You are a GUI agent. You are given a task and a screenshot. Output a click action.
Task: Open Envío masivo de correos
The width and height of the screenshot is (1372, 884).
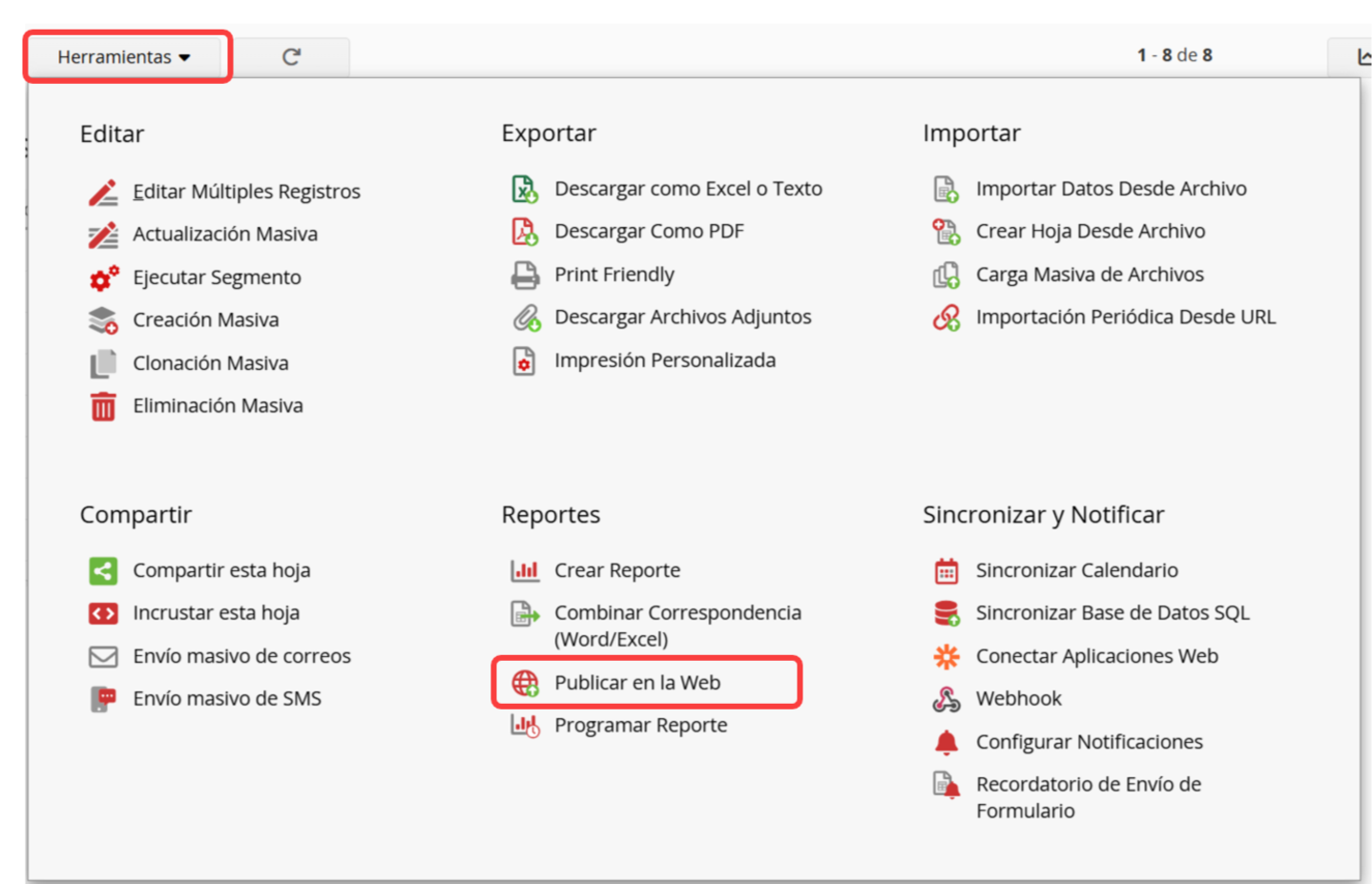[241, 656]
